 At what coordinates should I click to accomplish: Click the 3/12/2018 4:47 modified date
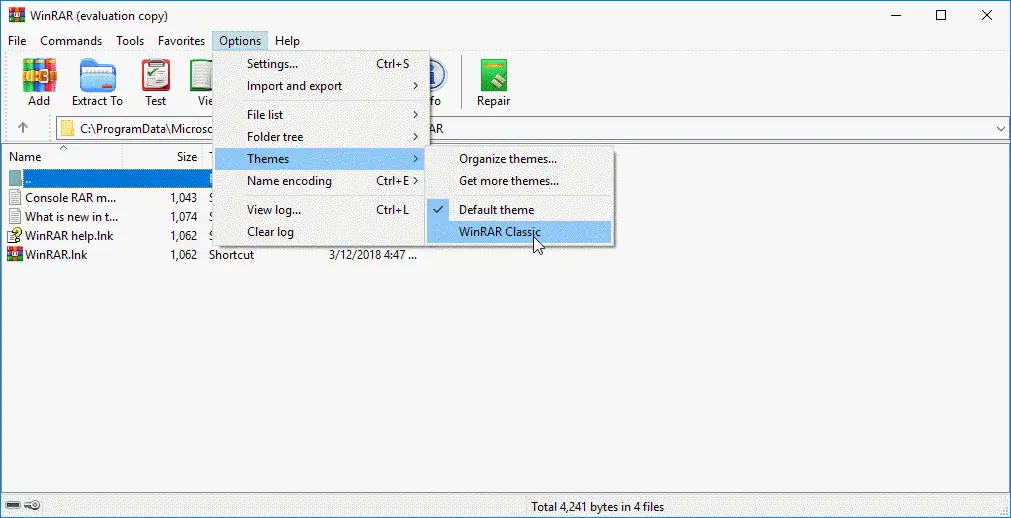tap(373, 254)
